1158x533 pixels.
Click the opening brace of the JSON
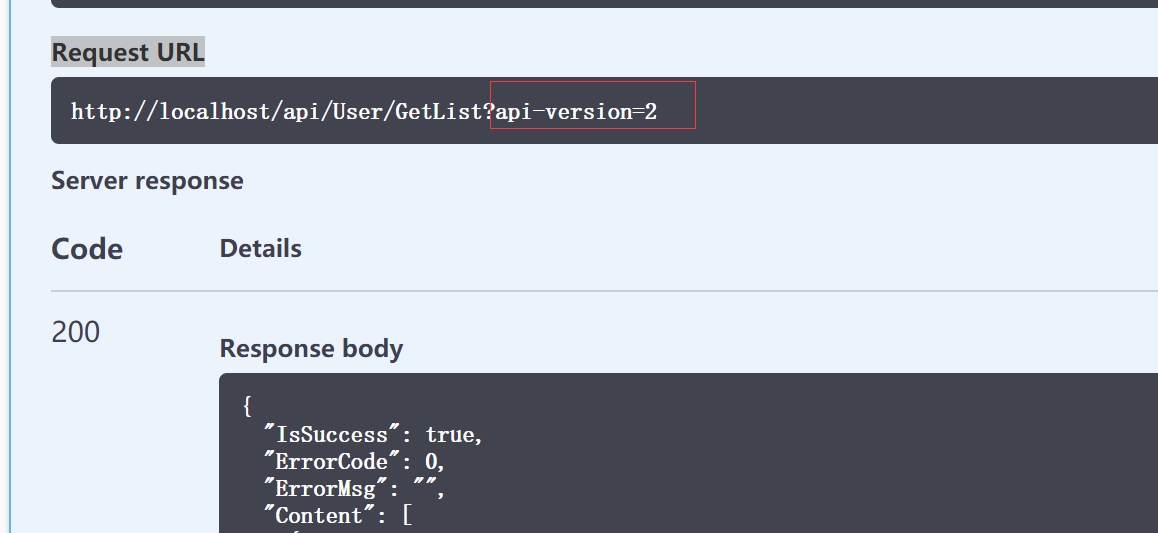(x=247, y=407)
